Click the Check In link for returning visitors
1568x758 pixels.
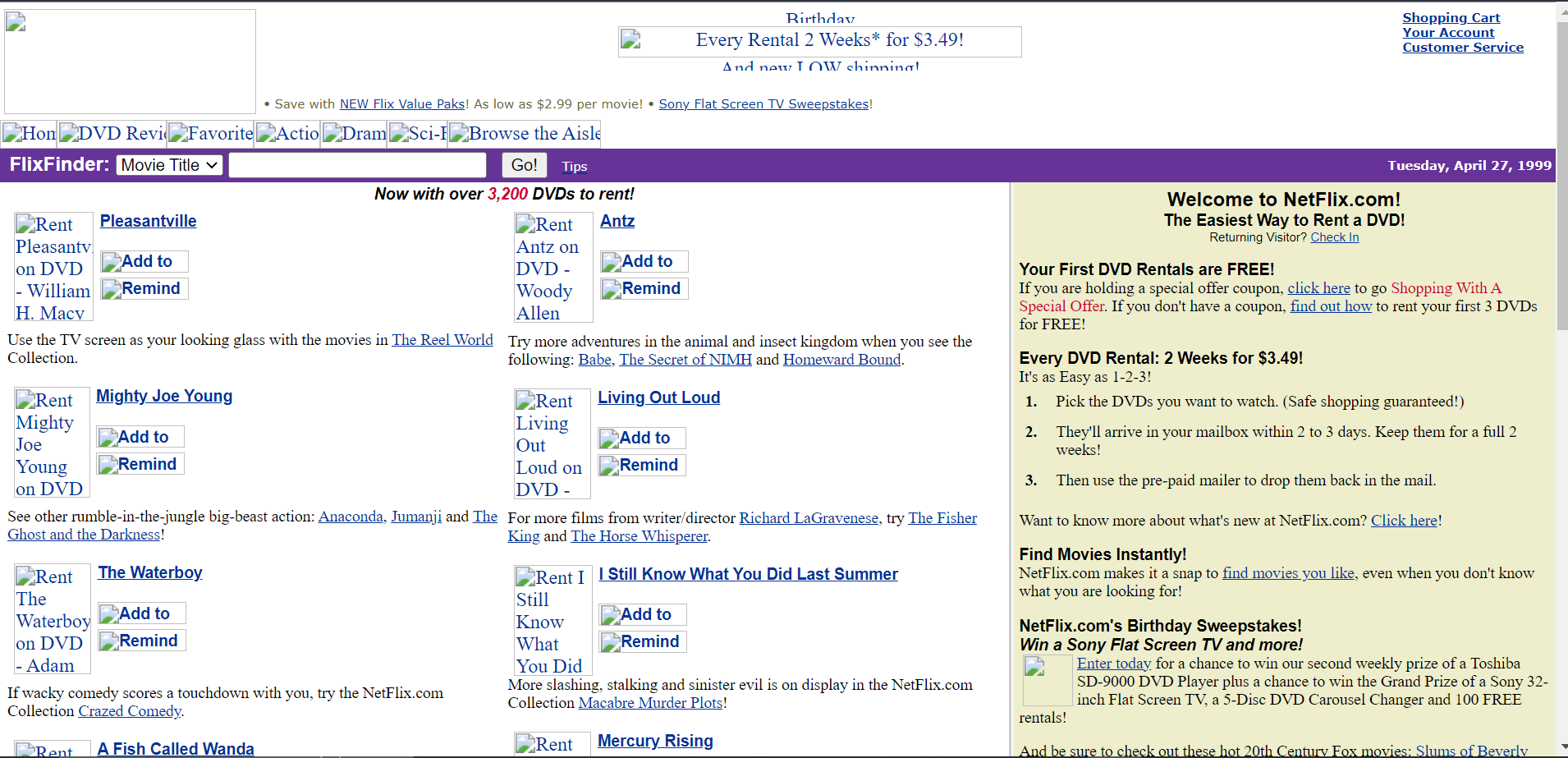pyautogui.click(x=1334, y=237)
